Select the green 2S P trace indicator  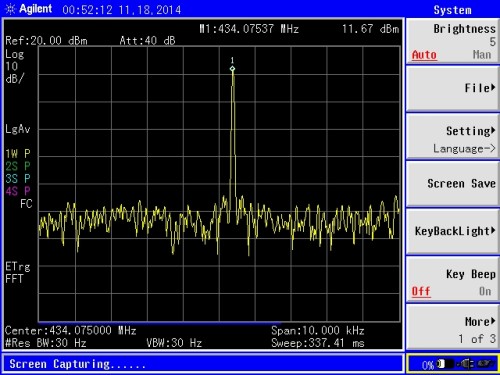[18, 166]
